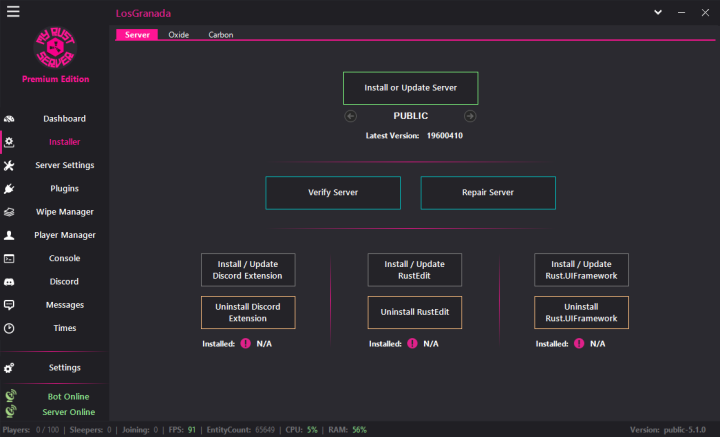Viewport: 720px width, 437px height.
Task: Click RustEdit installed warning icon
Action: 412,343
